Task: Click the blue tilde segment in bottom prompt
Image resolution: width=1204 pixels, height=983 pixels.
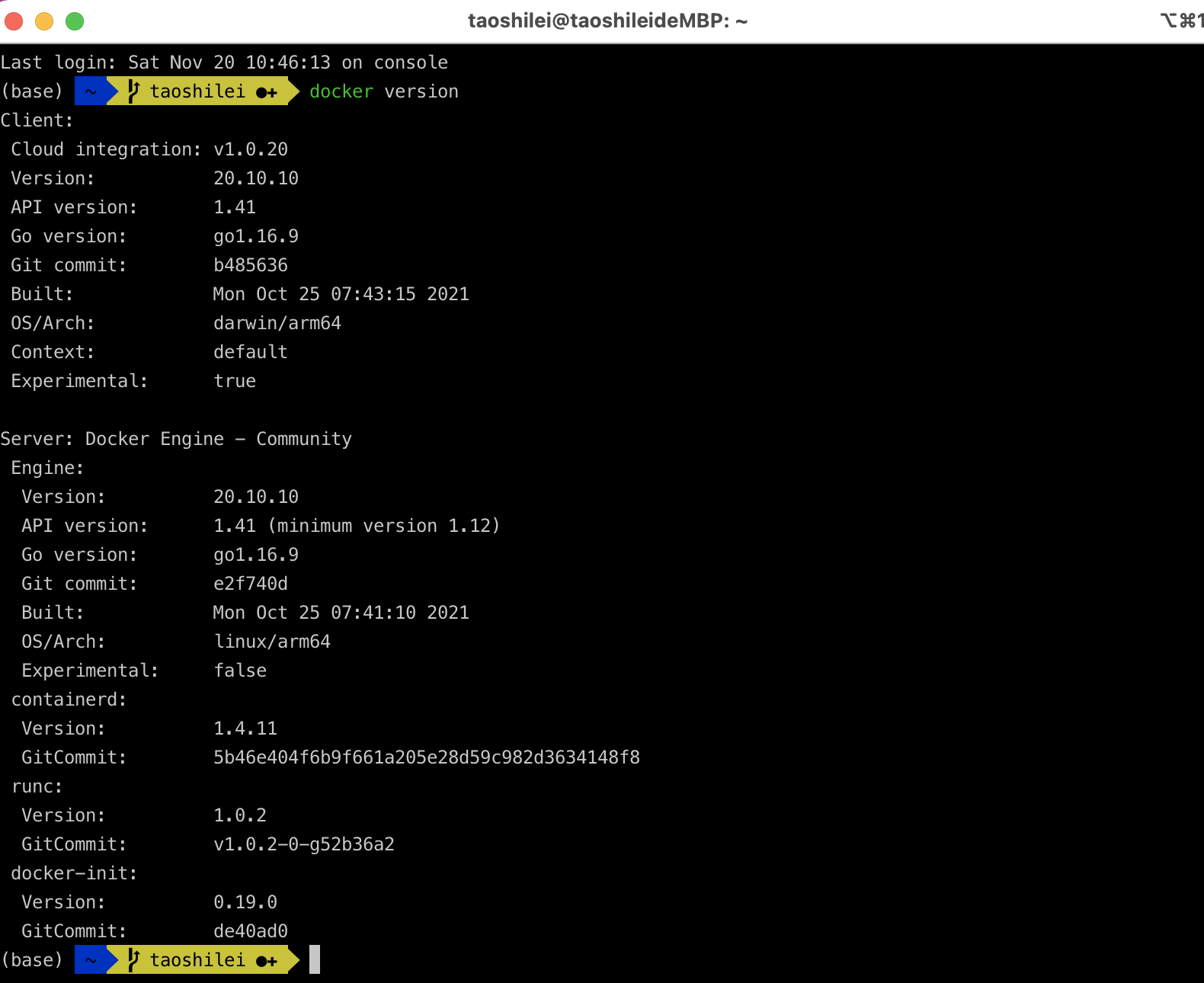Action: pyautogui.click(x=91, y=960)
